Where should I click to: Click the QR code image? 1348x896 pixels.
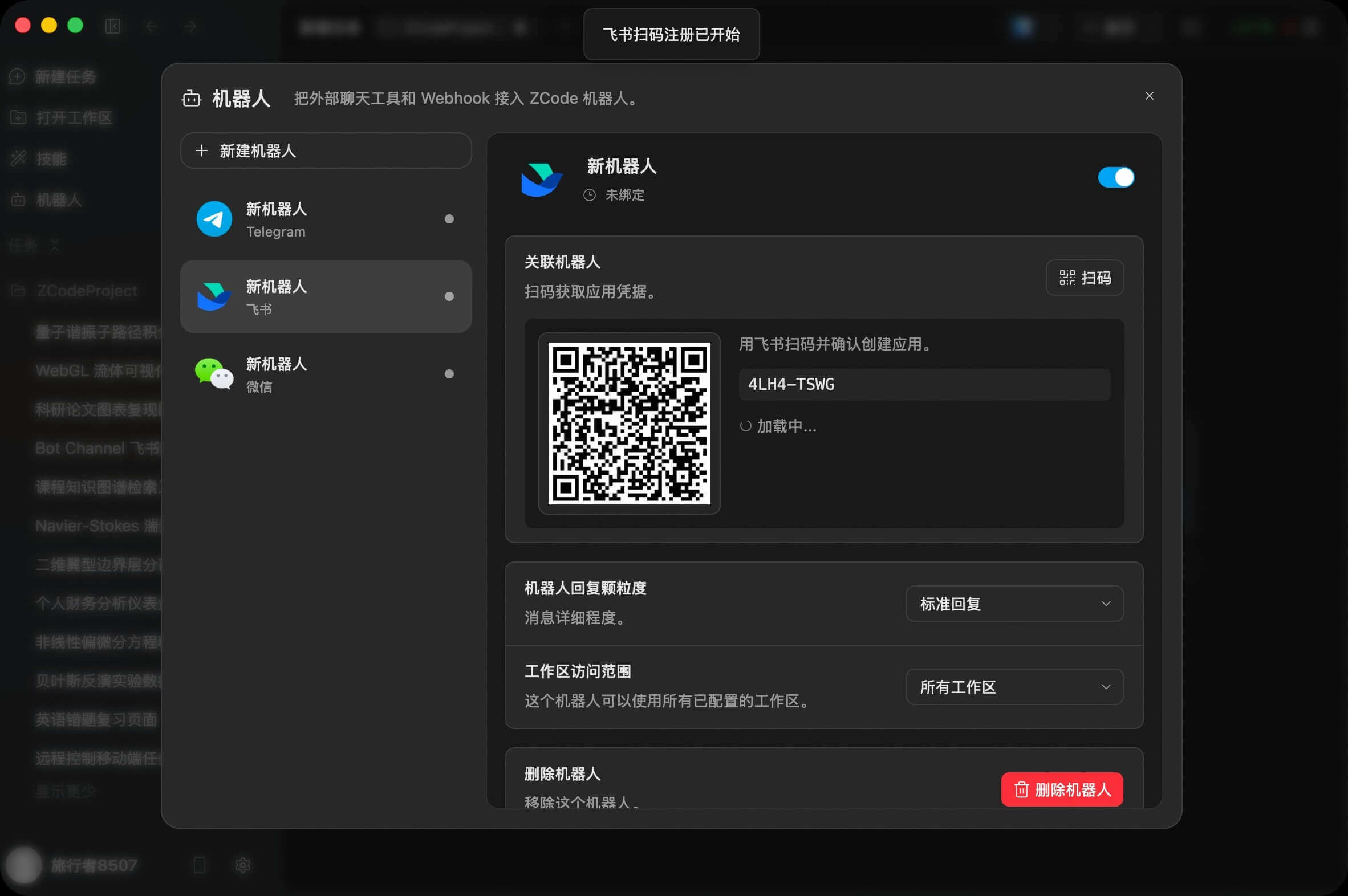pos(629,423)
